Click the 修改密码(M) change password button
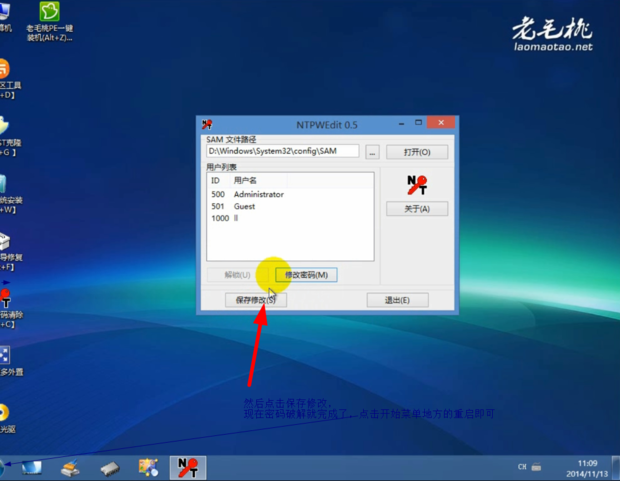Image resolution: width=620 pixels, height=481 pixels. click(x=306, y=275)
